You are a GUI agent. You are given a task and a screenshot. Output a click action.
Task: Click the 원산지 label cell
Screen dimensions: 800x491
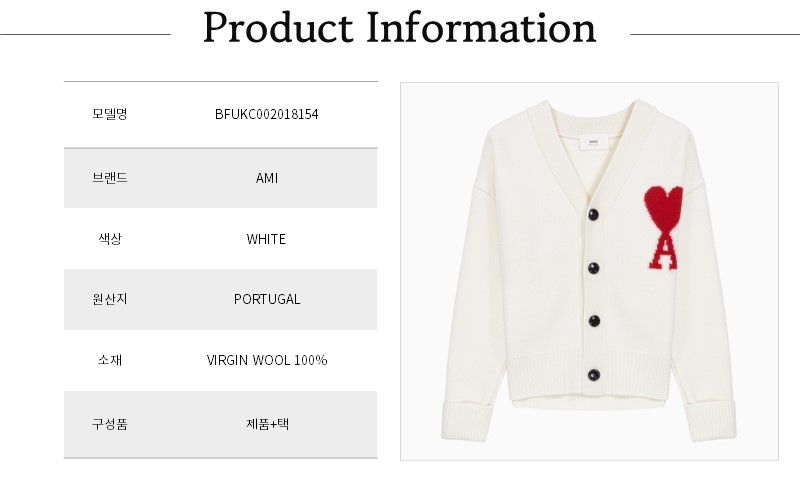pyautogui.click(x=110, y=299)
